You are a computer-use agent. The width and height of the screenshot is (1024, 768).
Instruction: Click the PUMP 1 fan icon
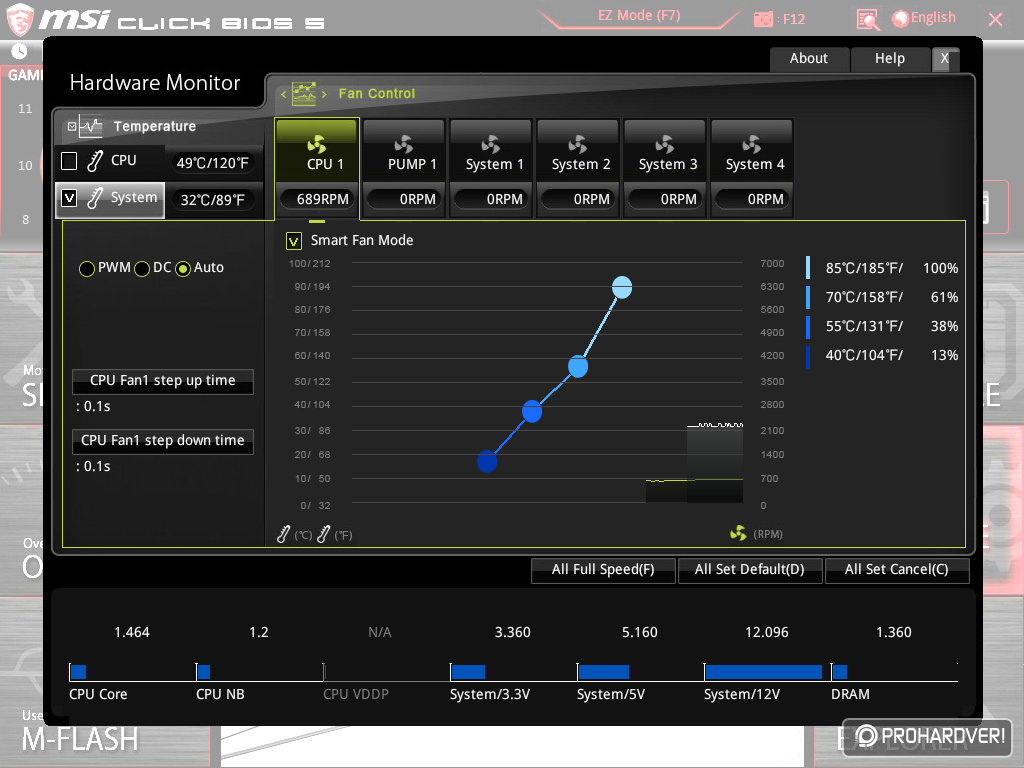click(x=404, y=144)
